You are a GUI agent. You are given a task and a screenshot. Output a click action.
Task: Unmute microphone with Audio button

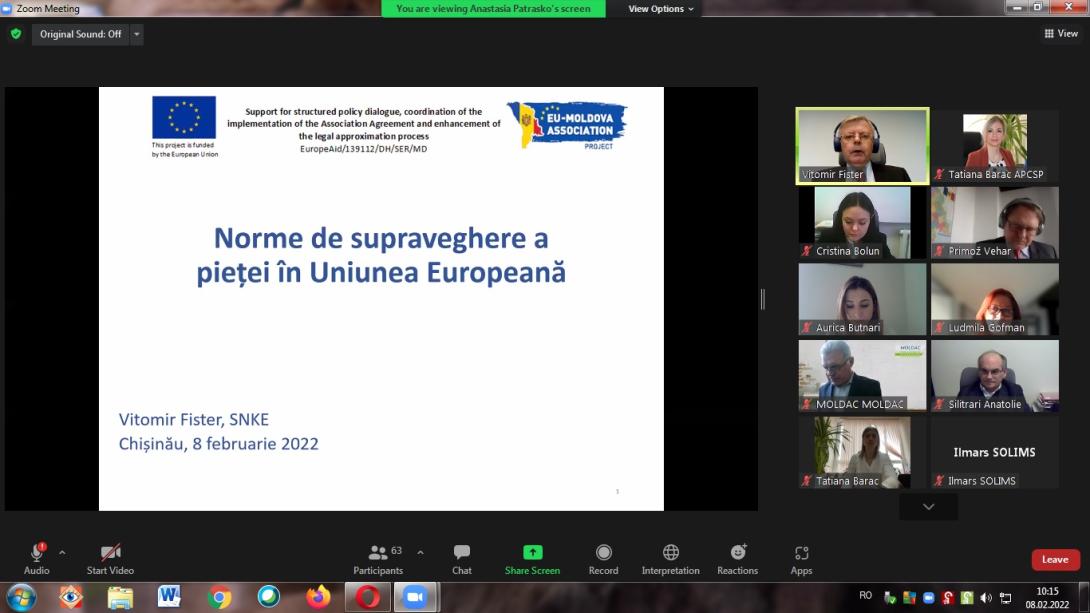tap(37, 559)
